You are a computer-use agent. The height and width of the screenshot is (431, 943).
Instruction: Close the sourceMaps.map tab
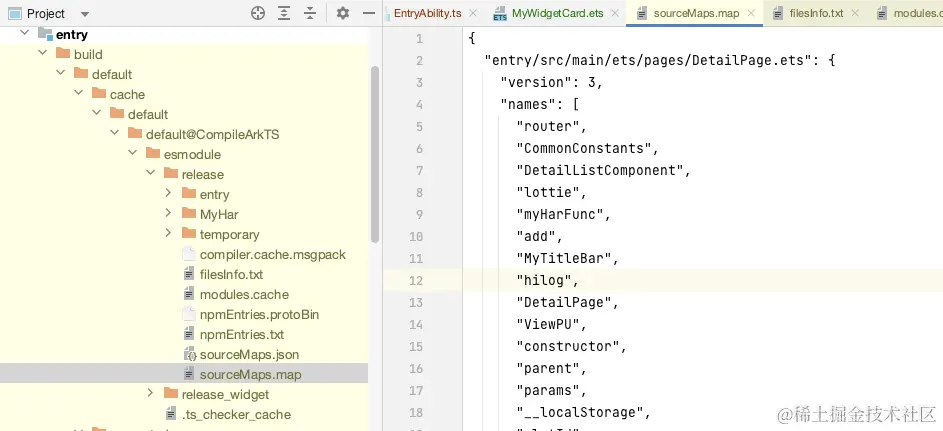point(751,13)
